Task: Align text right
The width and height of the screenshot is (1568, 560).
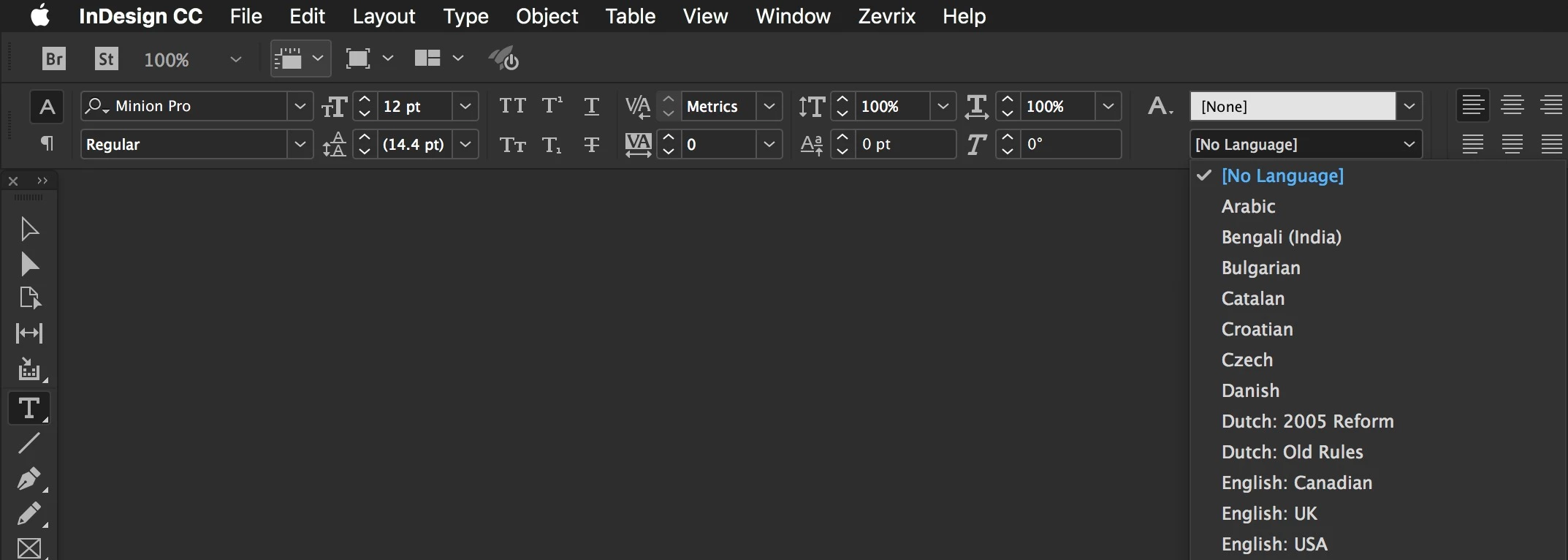Action: 1551,106
